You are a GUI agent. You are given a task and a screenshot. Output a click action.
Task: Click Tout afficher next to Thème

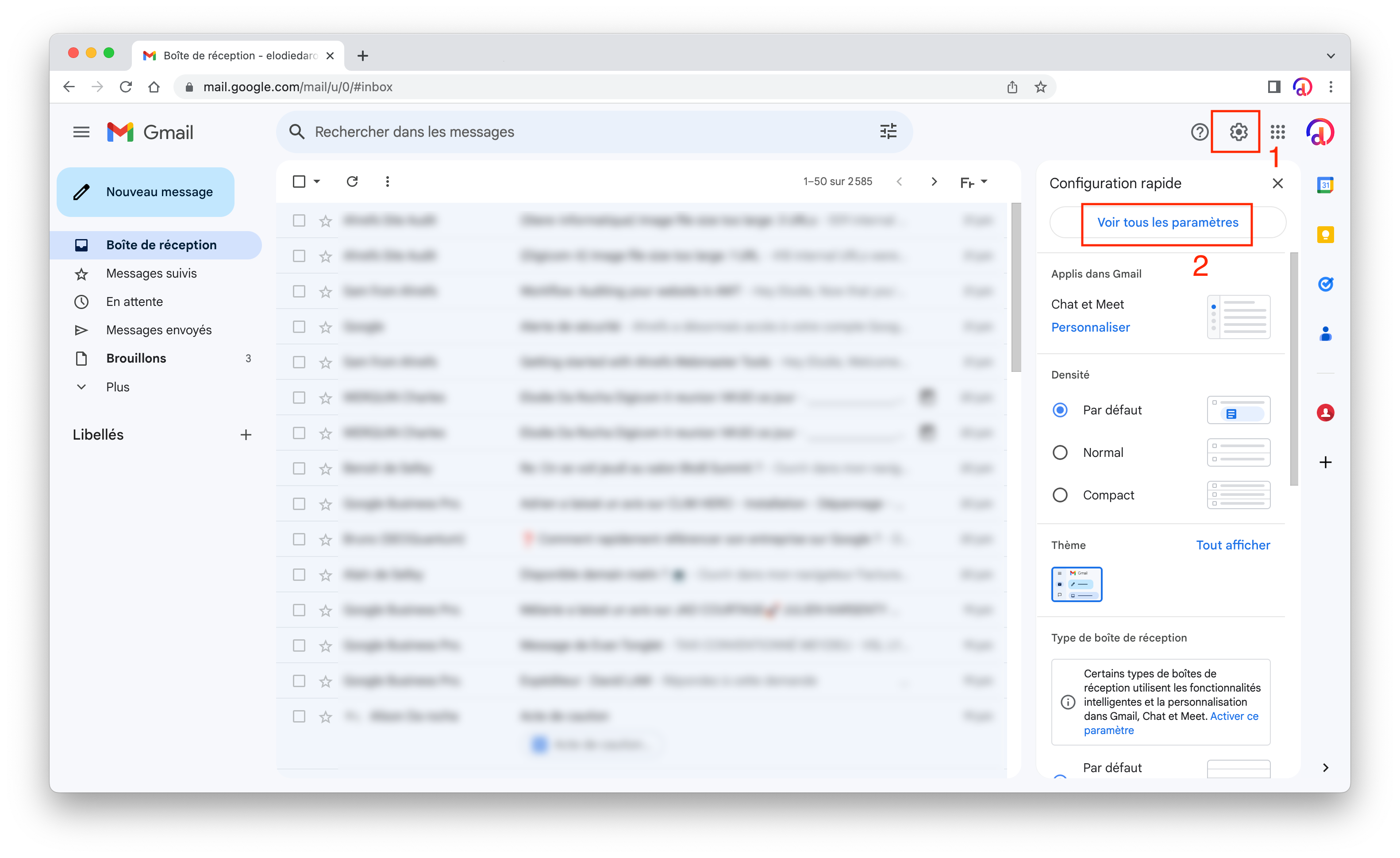point(1232,545)
